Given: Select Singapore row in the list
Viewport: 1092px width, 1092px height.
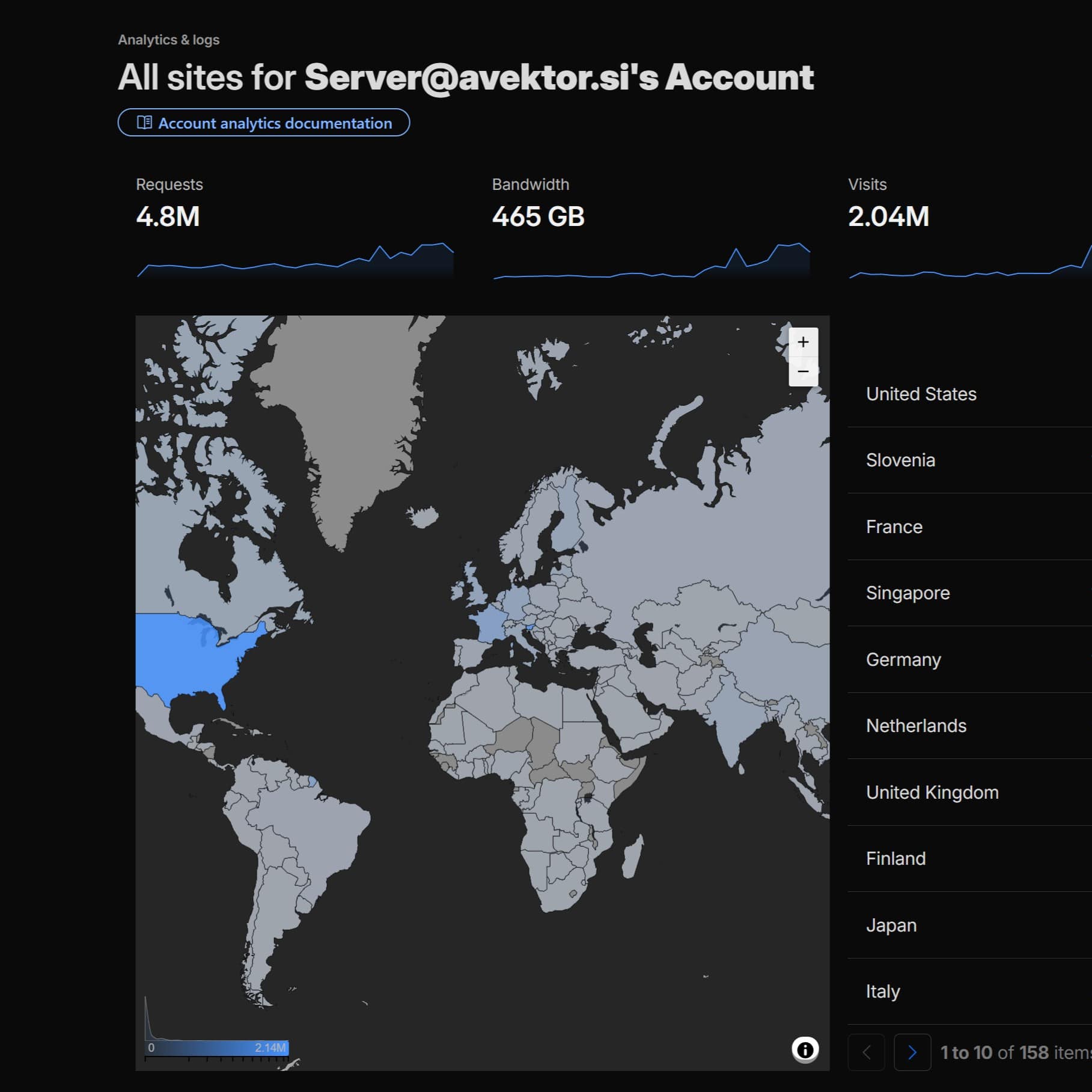Looking at the screenshot, I should 969,593.
